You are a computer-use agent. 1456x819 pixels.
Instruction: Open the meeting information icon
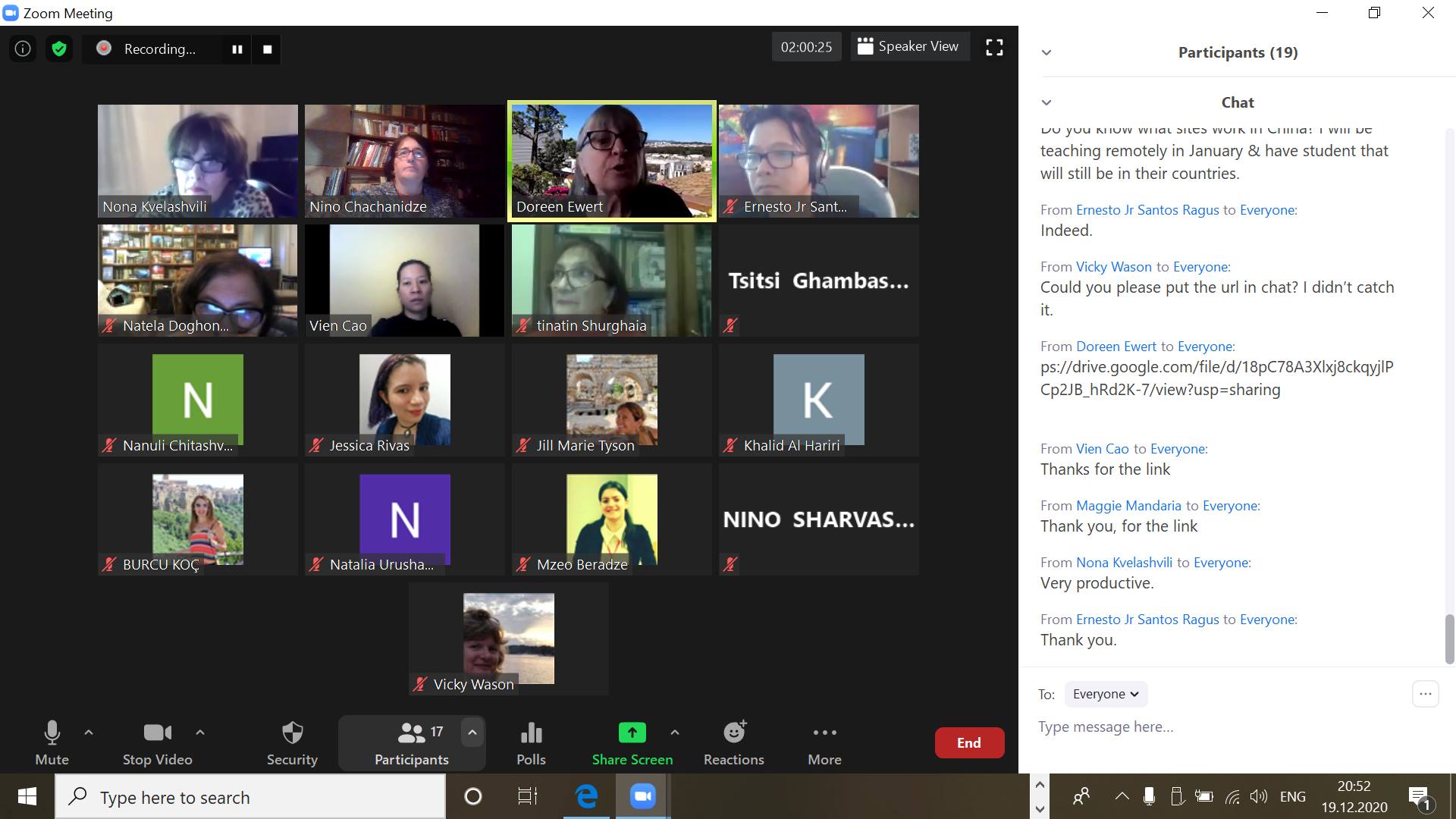[23, 49]
